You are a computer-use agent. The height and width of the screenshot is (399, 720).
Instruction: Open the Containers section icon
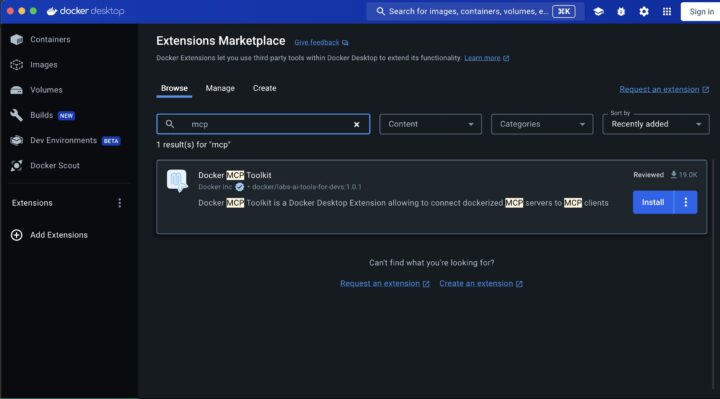[17, 39]
